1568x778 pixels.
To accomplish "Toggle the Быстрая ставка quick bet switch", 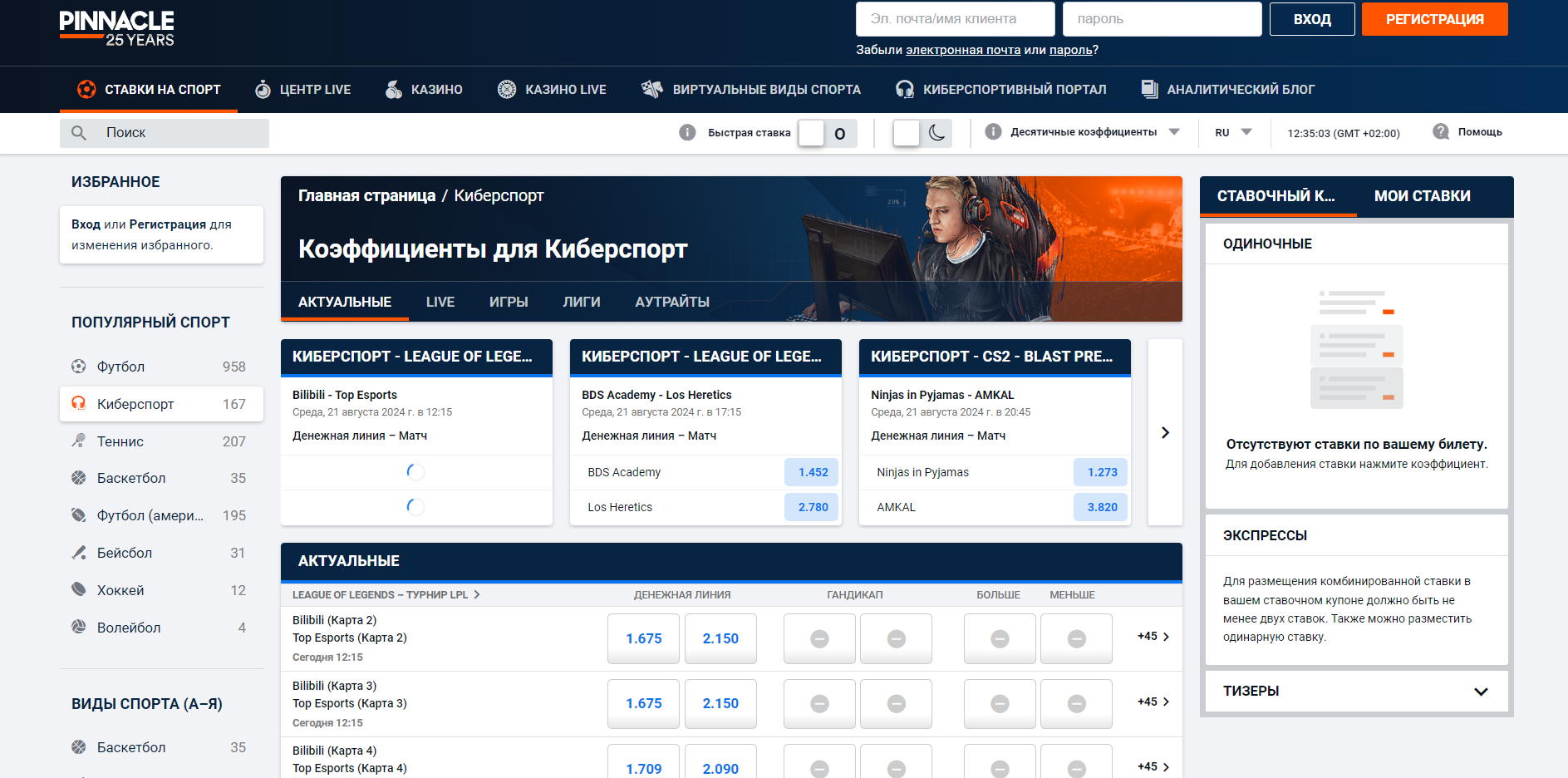I will (x=825, y=133).
